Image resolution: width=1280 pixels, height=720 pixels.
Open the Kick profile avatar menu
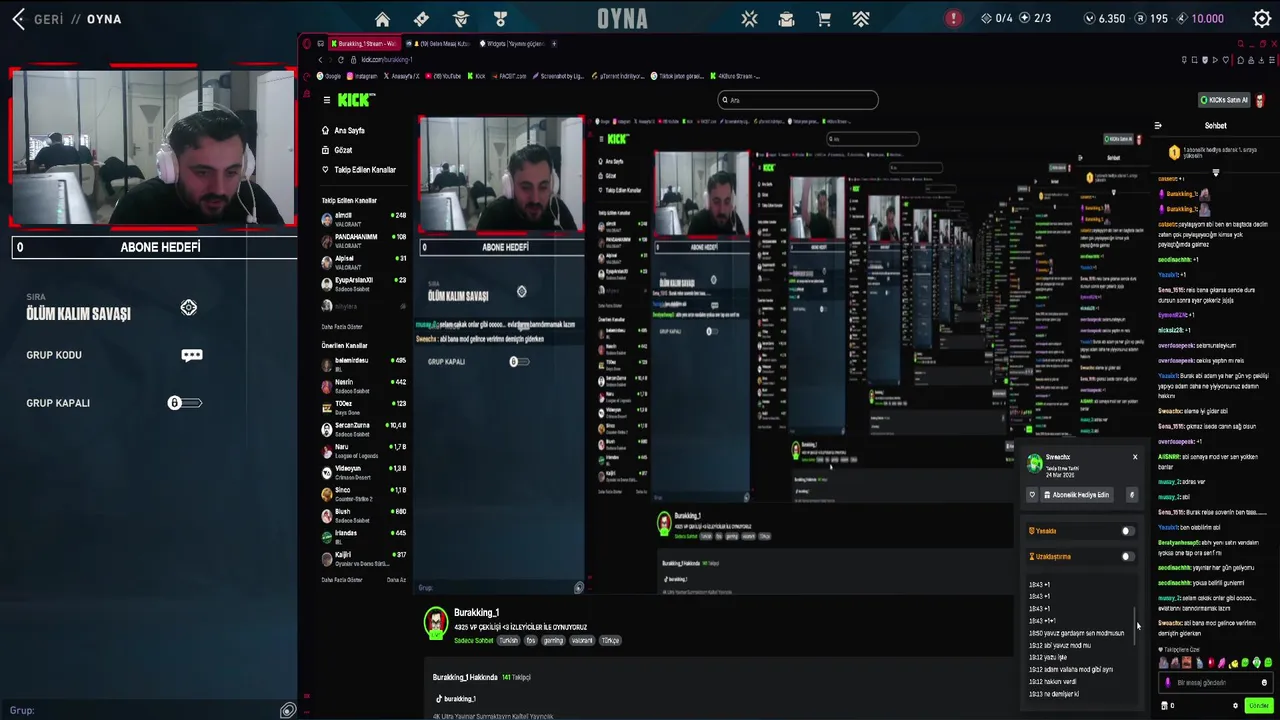click(1260, 100)
